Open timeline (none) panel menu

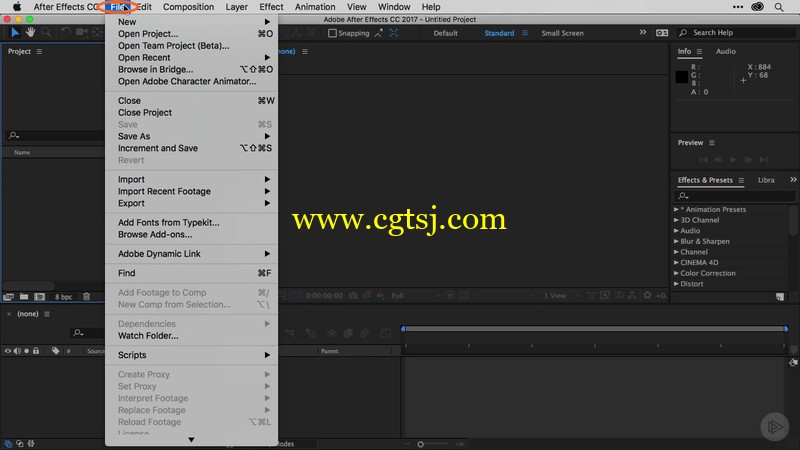(x=47, y=314)
